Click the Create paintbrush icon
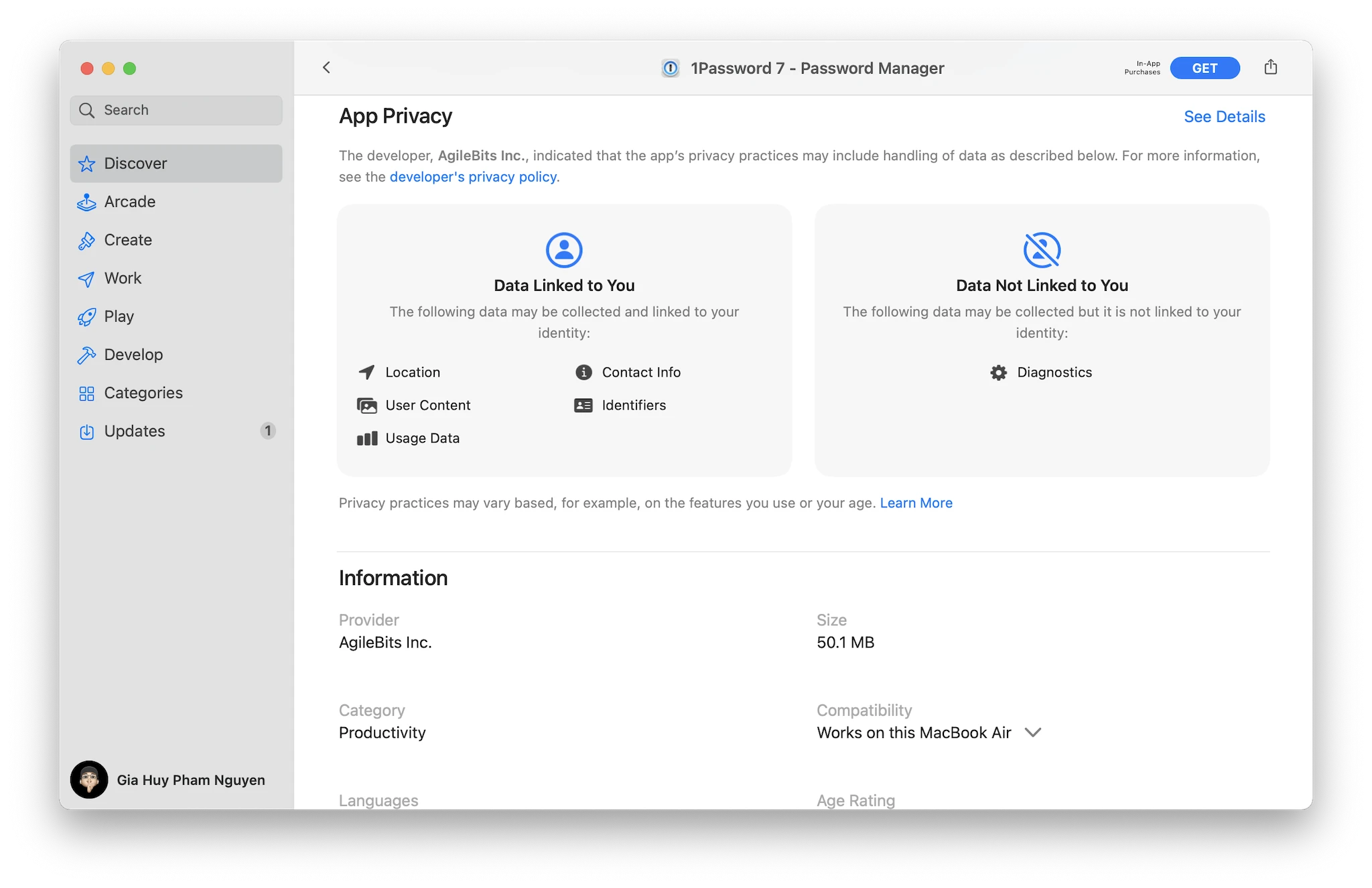 point(86,241)
